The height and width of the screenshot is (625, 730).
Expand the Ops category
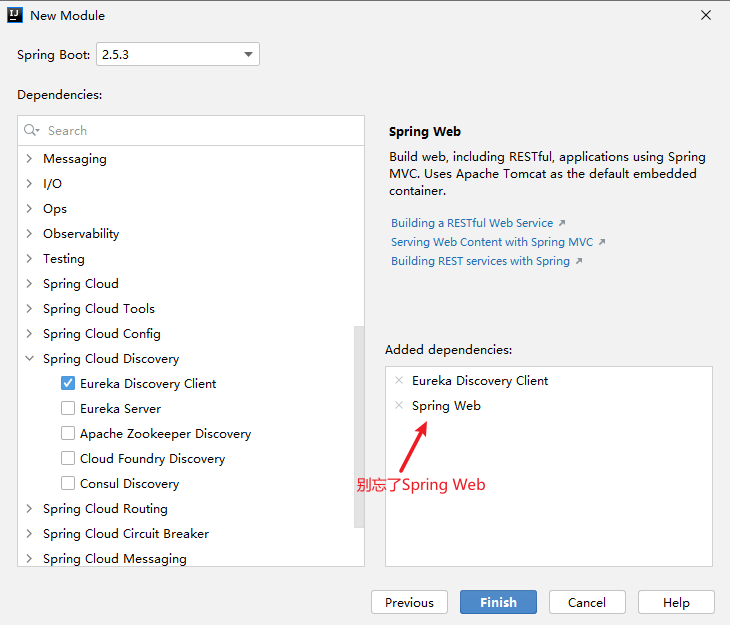29,209
